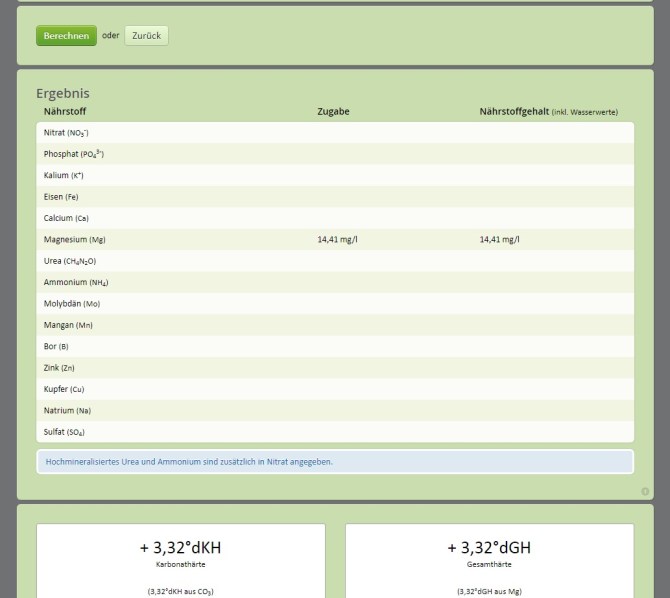The image size is (670, 598).
Task: Click the Zugabe column header
Action: 333,111
